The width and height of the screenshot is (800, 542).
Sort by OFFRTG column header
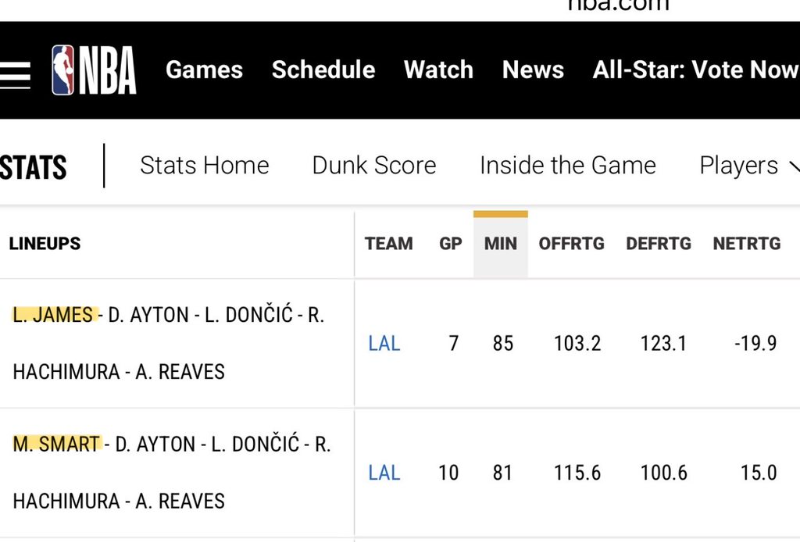tap(571, 243)
